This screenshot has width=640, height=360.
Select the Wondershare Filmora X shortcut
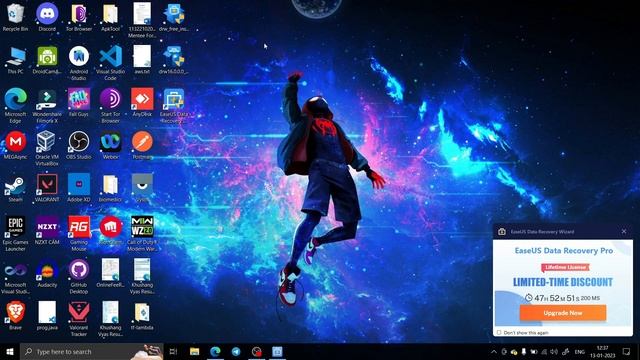pyautogui.click(x=47, y=106)
